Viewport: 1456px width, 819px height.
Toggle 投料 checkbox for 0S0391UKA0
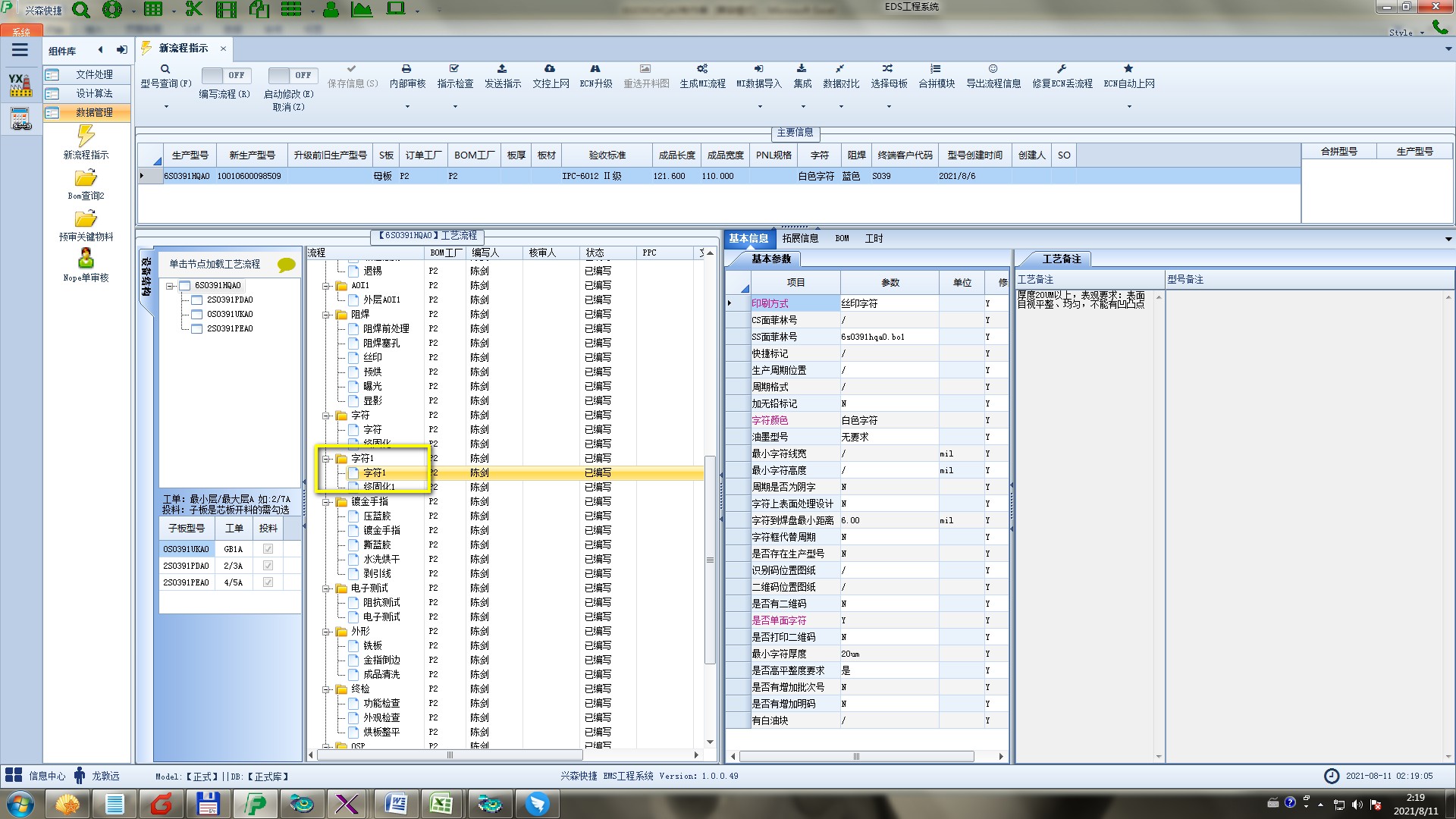[x=268, y=549]
